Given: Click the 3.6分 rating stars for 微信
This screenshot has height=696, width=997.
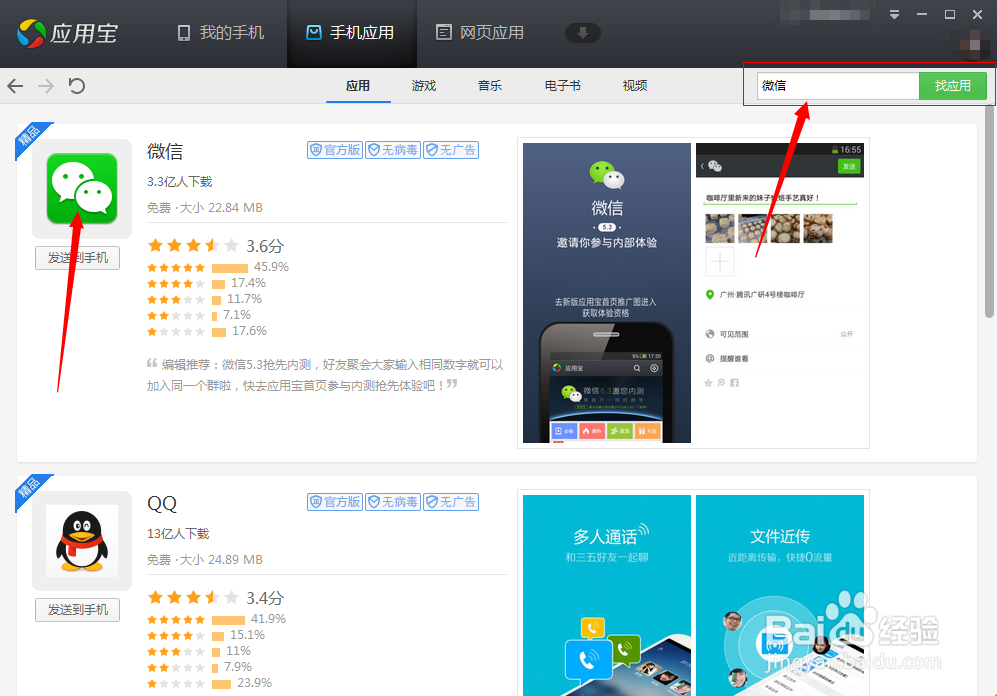Looking at the screenshot, I should pyautogui.click(x=193, y=245).
